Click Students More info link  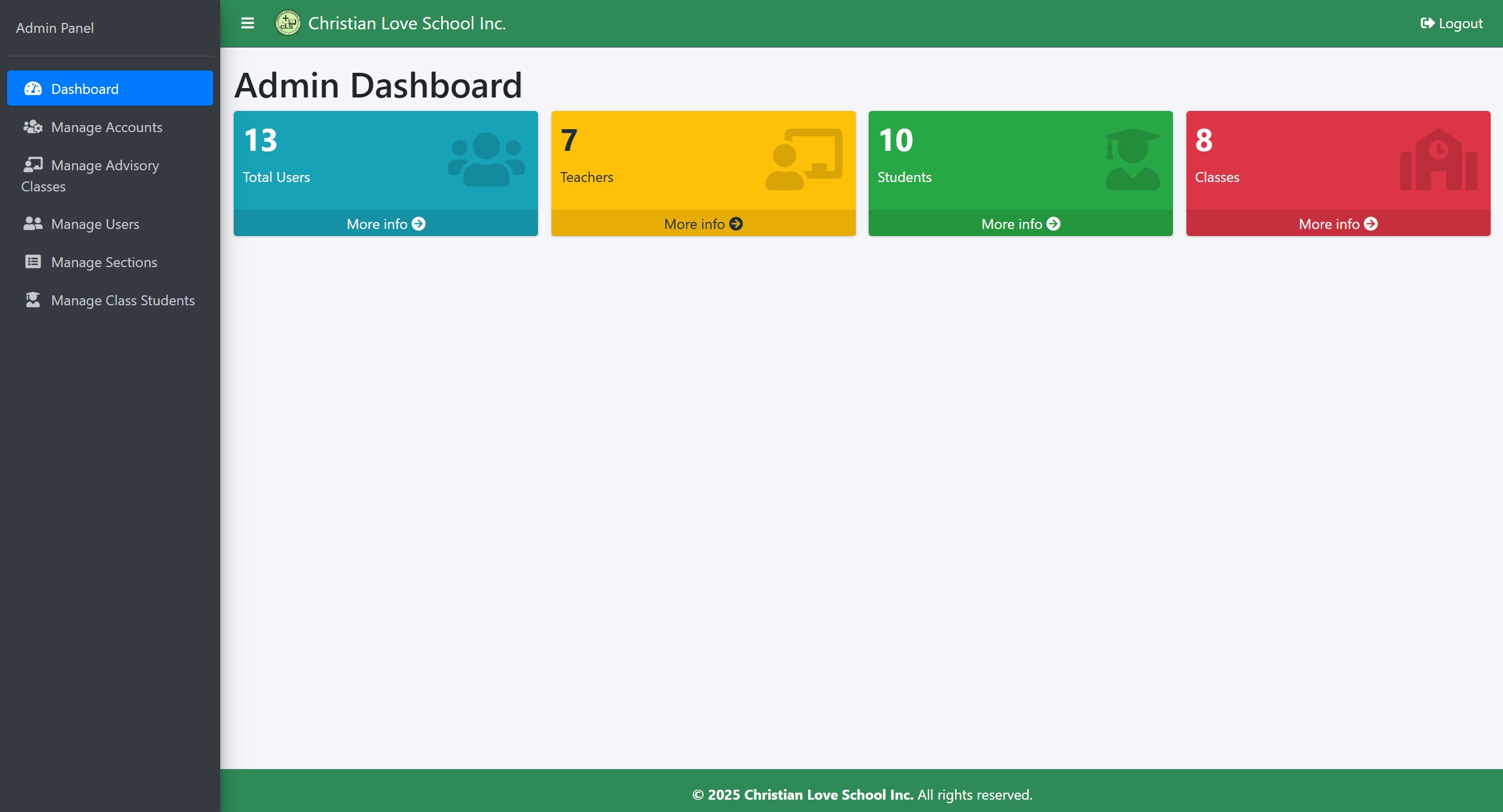(x=1020, y=224)
